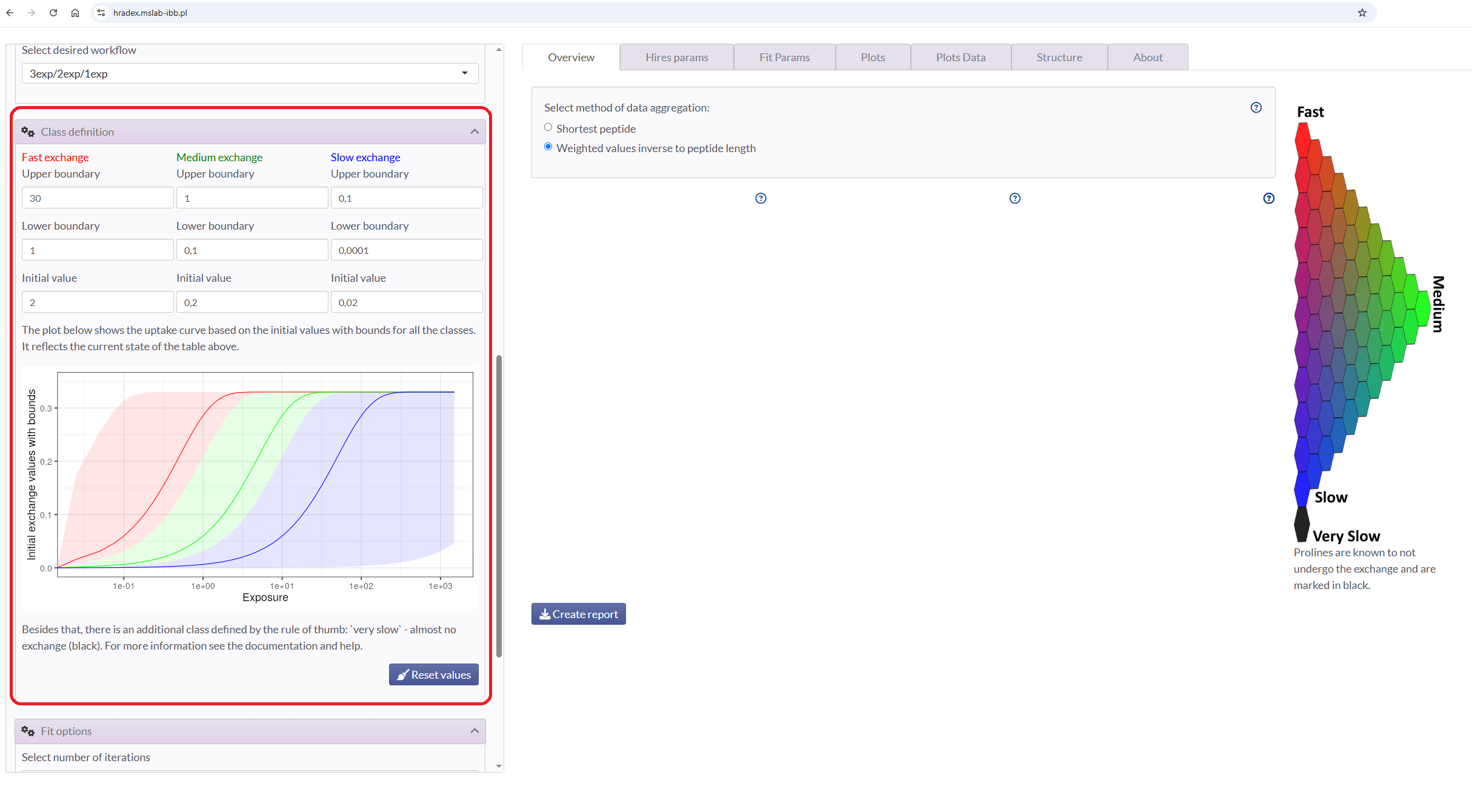Click the sidebar scroll down arrow

(x=499, y=766)
